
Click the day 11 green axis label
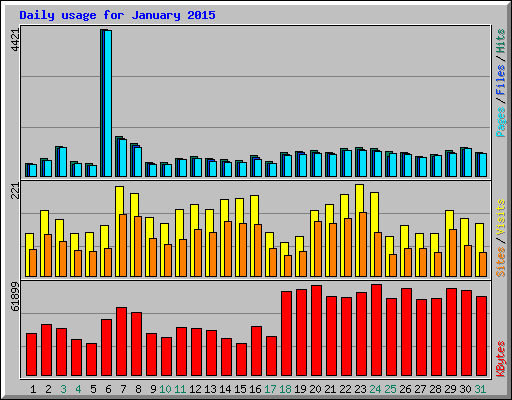(180, 389)
